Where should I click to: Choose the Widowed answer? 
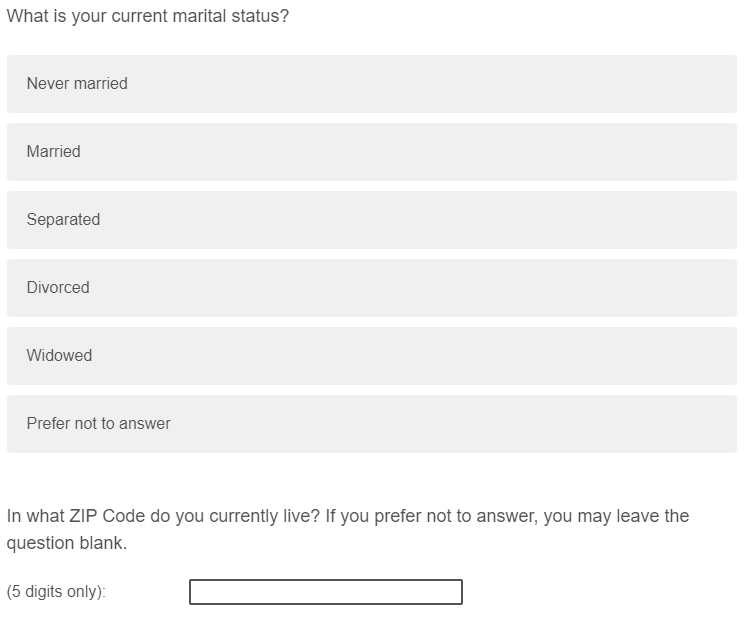coord(371,356)
